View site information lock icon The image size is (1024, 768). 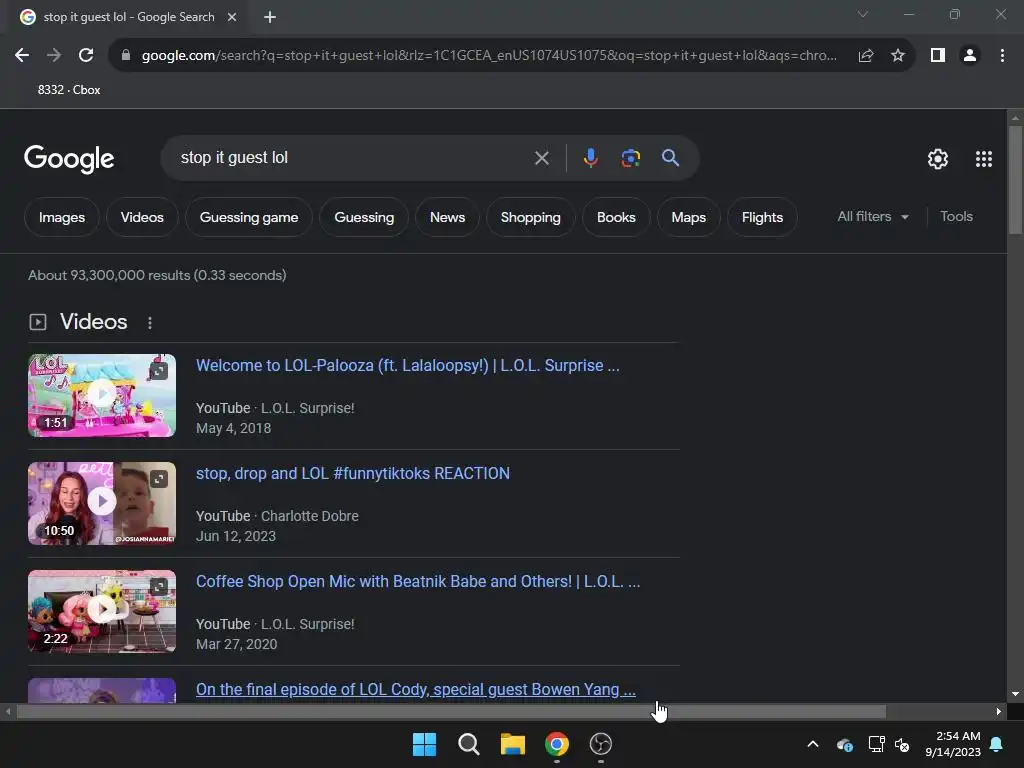pos(126,56)
